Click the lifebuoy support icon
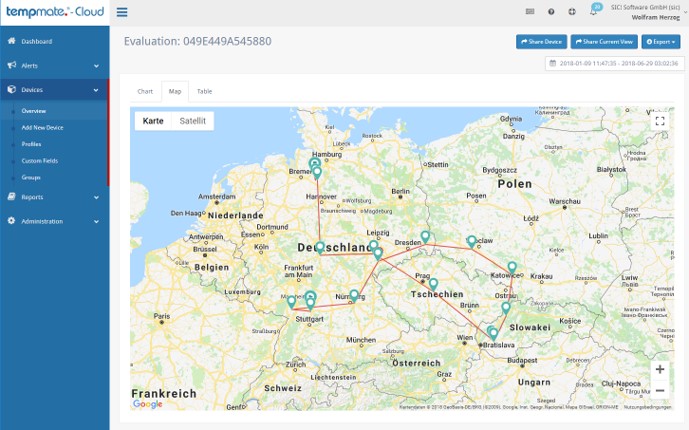Viewport: 689px width, 430px height. click(572, 12)
